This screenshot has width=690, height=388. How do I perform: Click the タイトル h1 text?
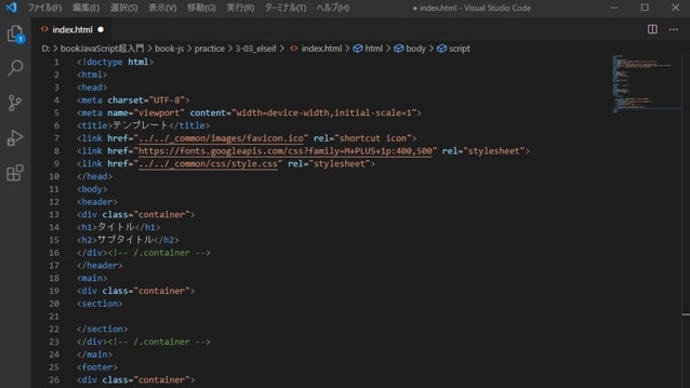pos(116,227)
